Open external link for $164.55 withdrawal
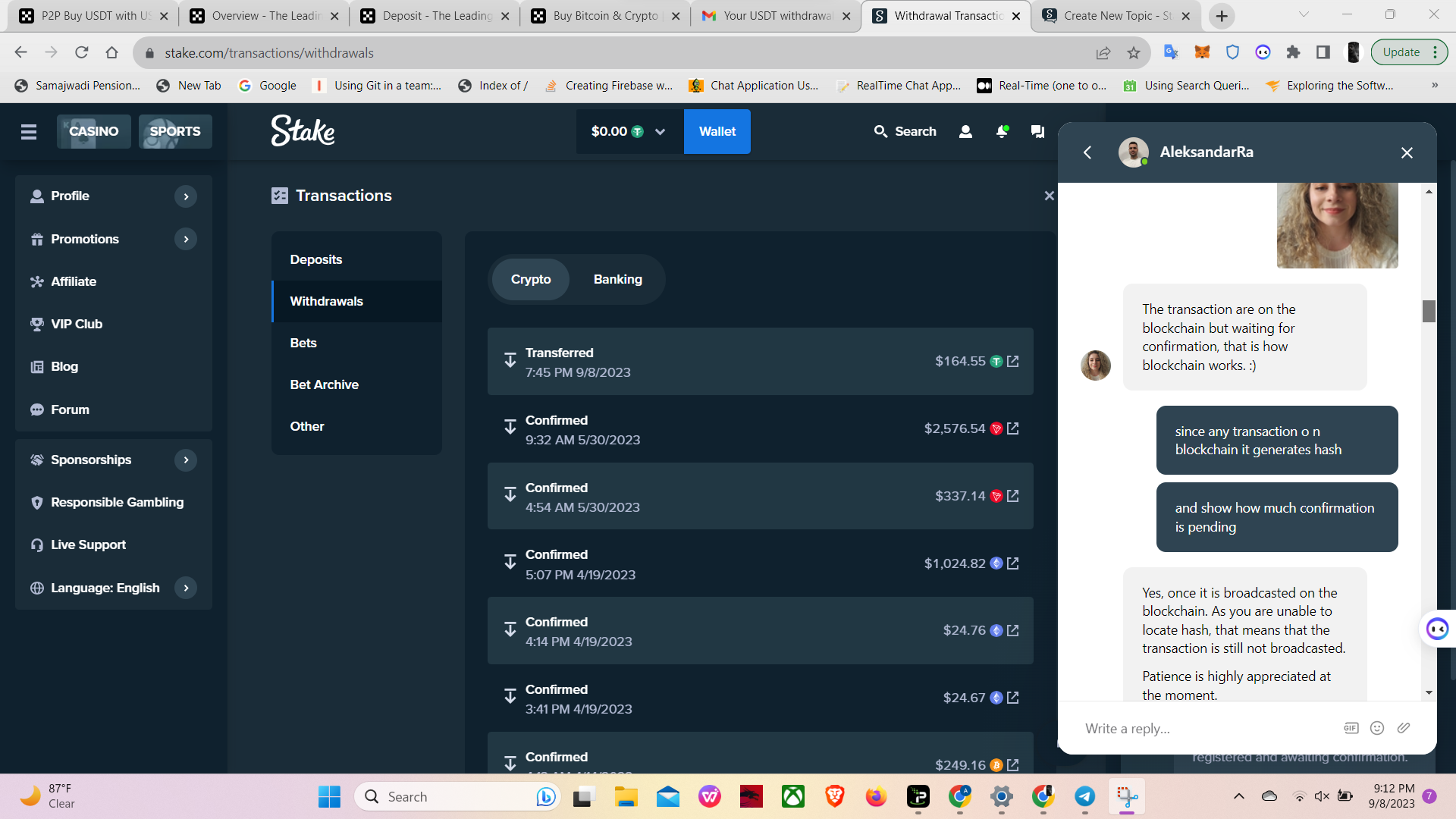Screen dimensions: 1456x819 point(1013,361)
